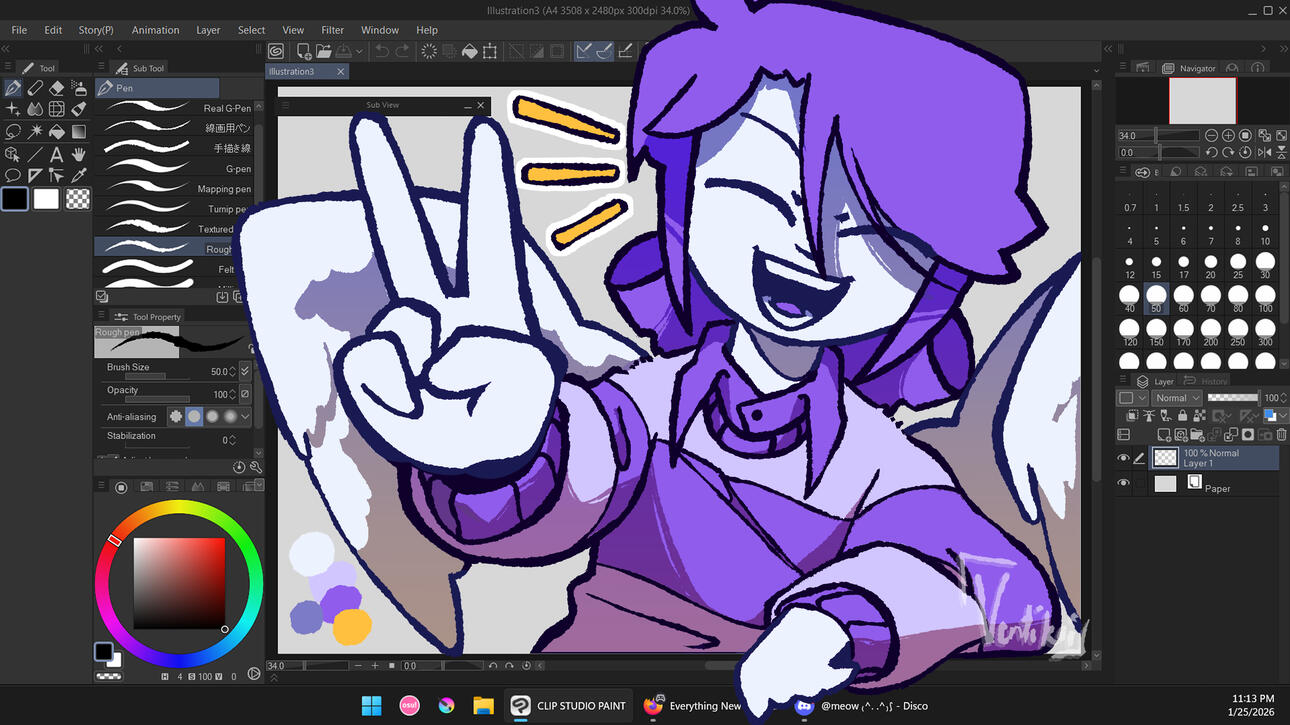The height and width of the screenshot is (725, 1290).
Task: Open the layer blending mode dropdown showing Normal
Action: (1176, 398)
